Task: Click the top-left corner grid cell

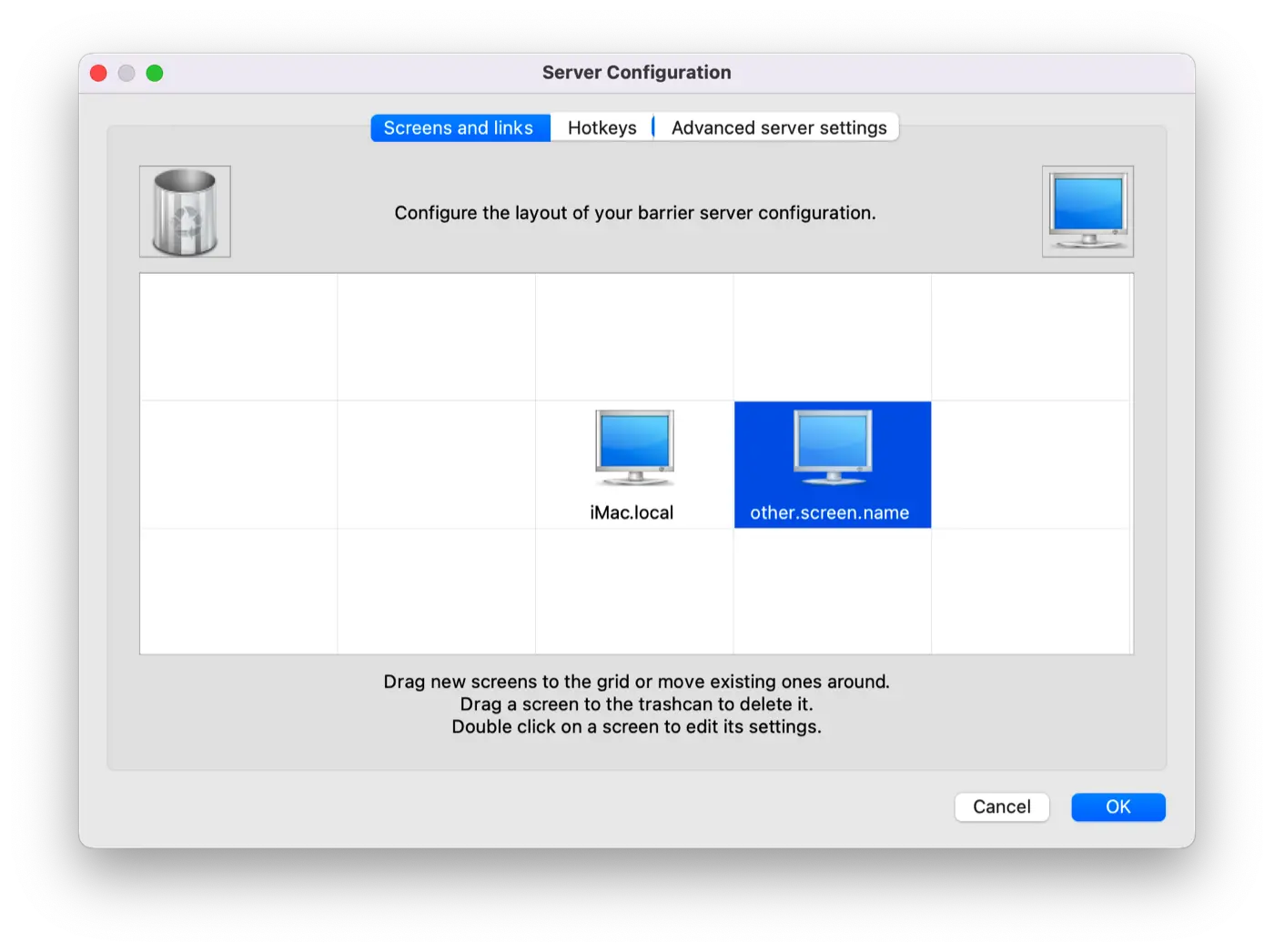Action: tap(238, 337)
